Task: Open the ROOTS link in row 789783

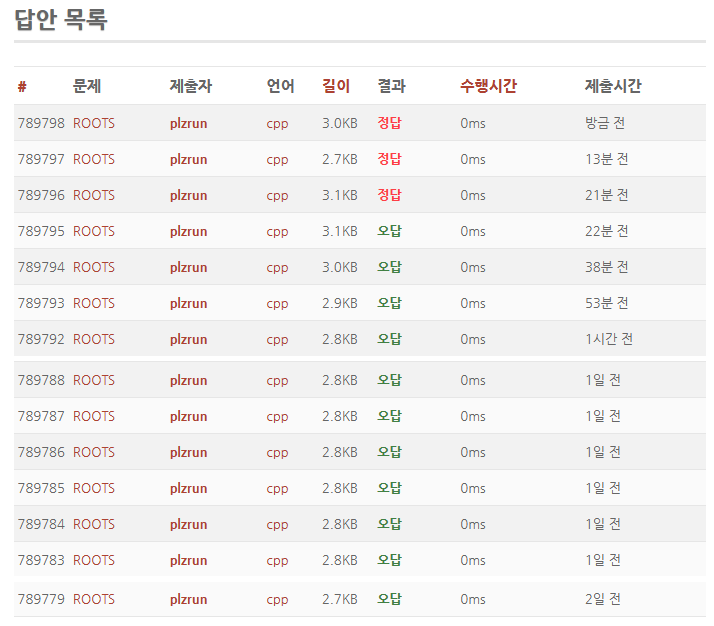Action: [94, 560]
